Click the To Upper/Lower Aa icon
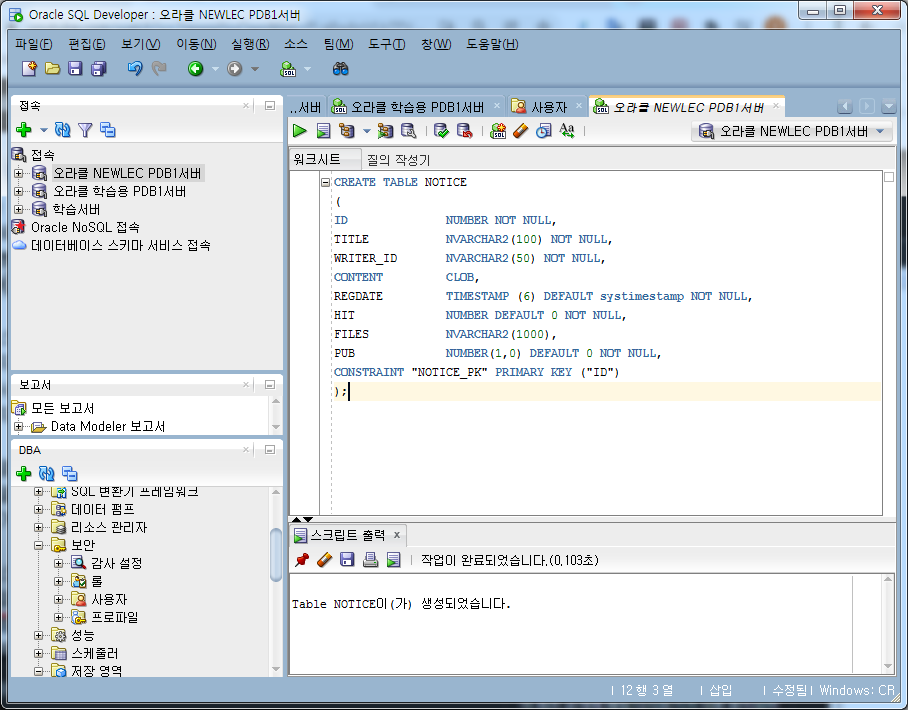The image size is (908, 710). click(567, 131)
